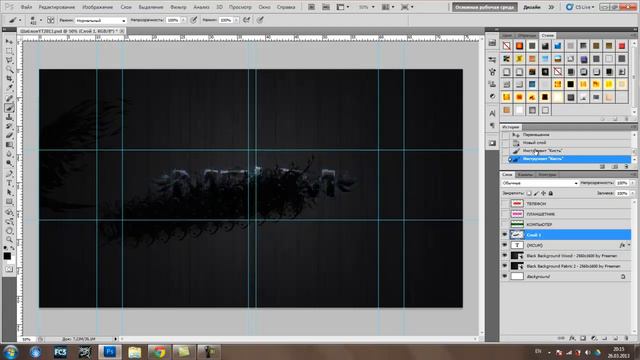Screen dimensions: 640x360
Task: Open the Окно menu
Action: (x=264, y=7)
